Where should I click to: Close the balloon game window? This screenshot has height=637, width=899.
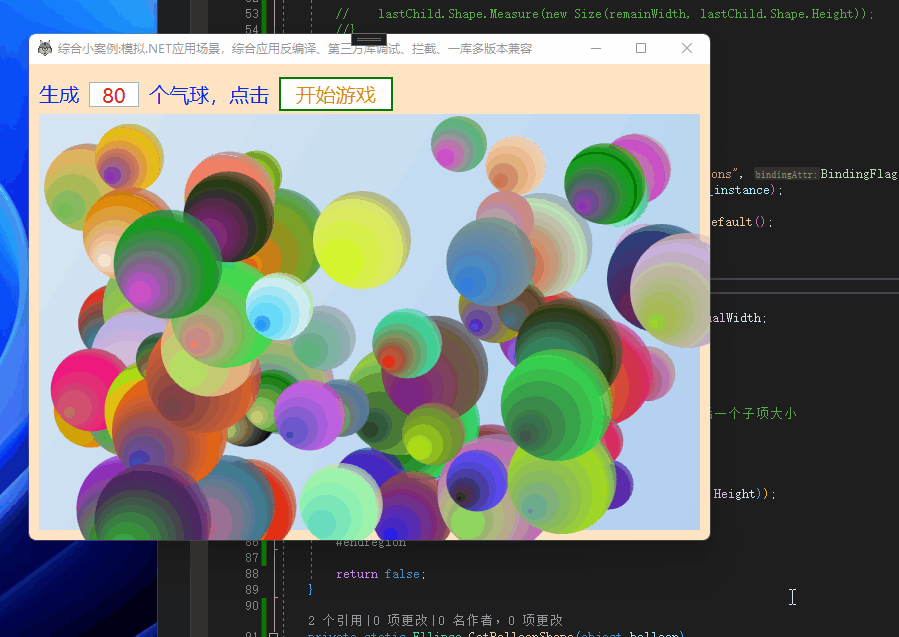[687, 49]
